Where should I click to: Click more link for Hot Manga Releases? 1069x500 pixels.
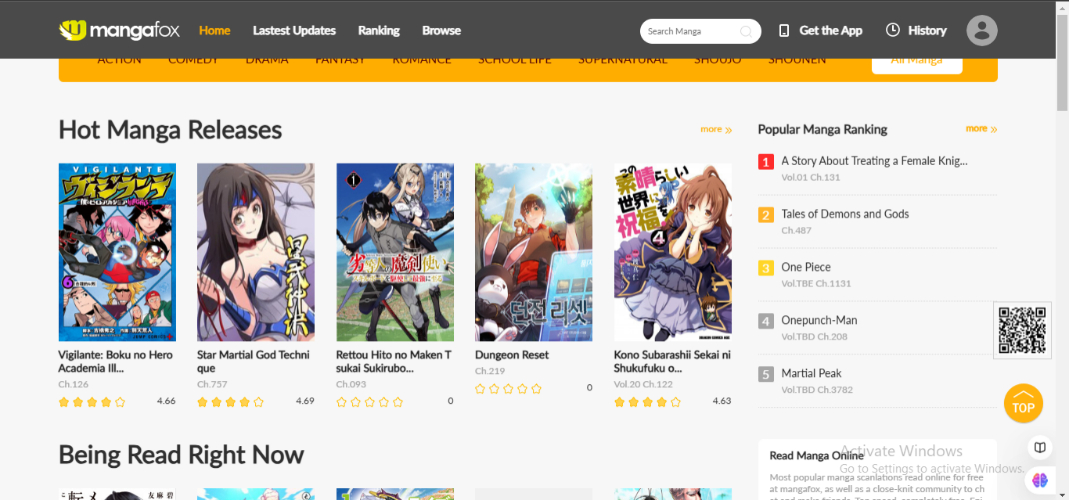click(x=716, y=129)
